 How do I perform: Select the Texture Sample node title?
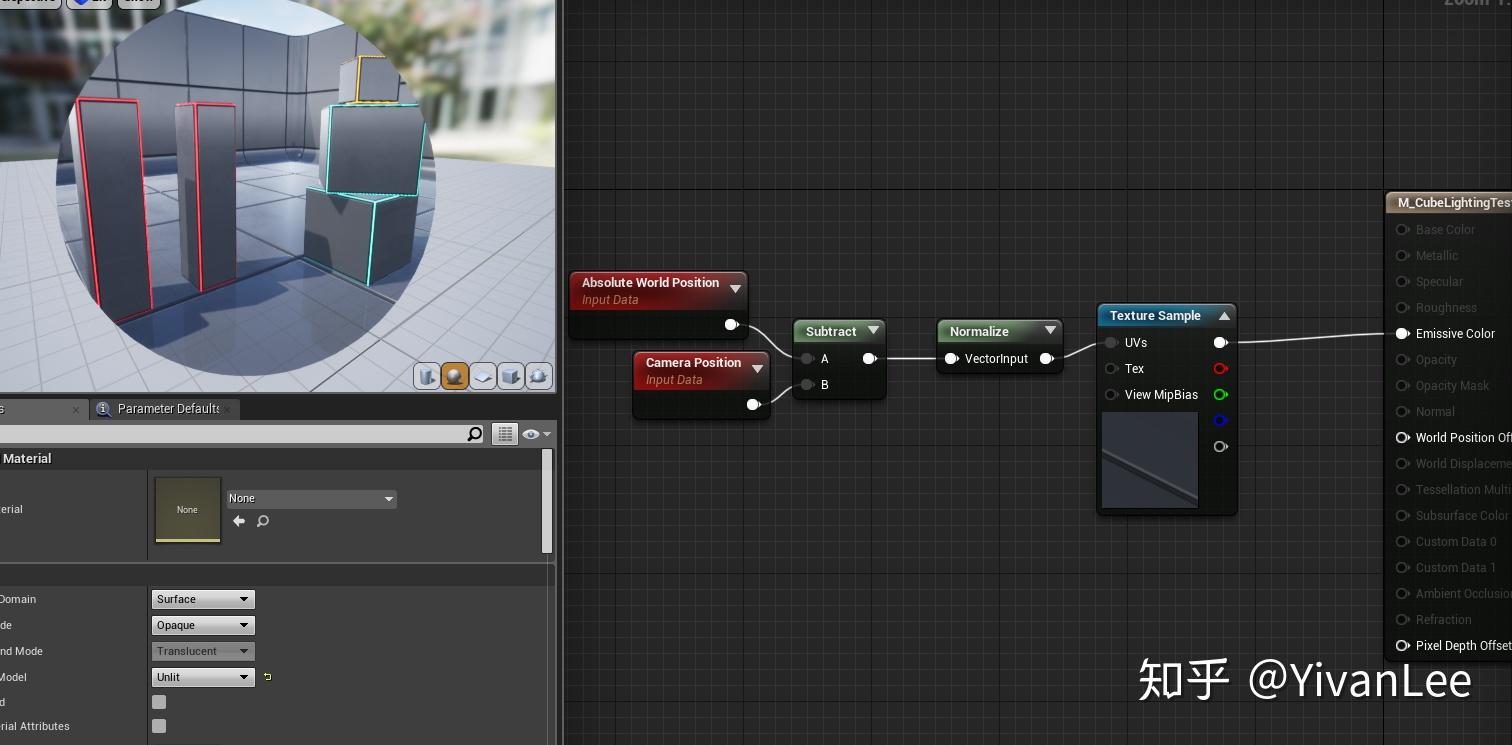point(1155,316)
